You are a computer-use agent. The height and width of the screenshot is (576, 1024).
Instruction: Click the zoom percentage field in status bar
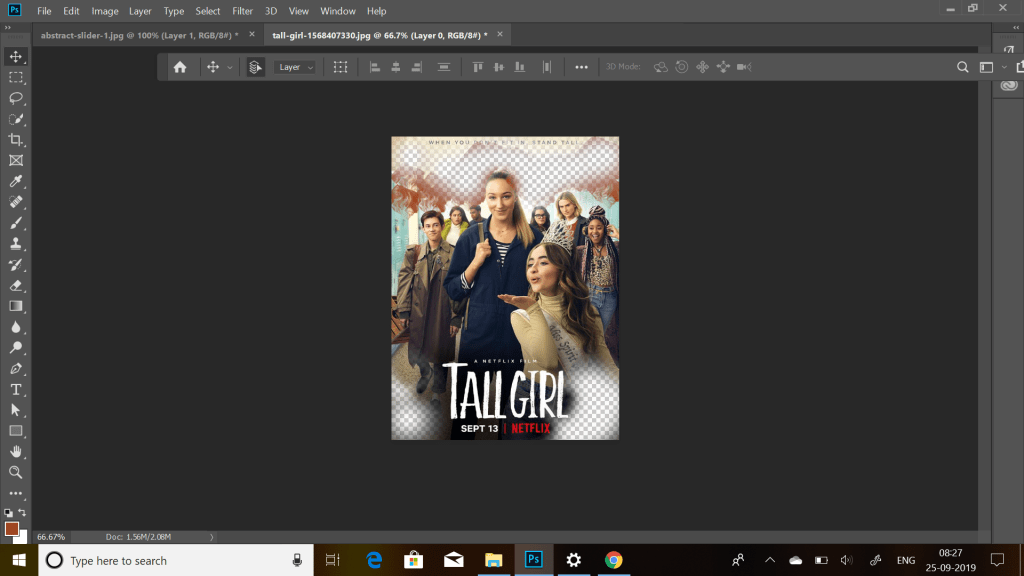(51, 537)
